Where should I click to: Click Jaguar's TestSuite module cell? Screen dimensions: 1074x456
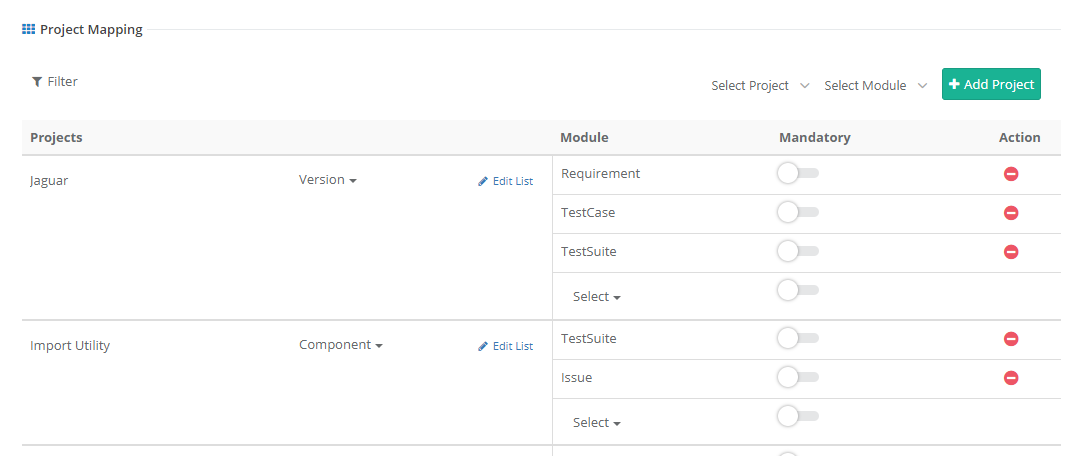point(589,252)
